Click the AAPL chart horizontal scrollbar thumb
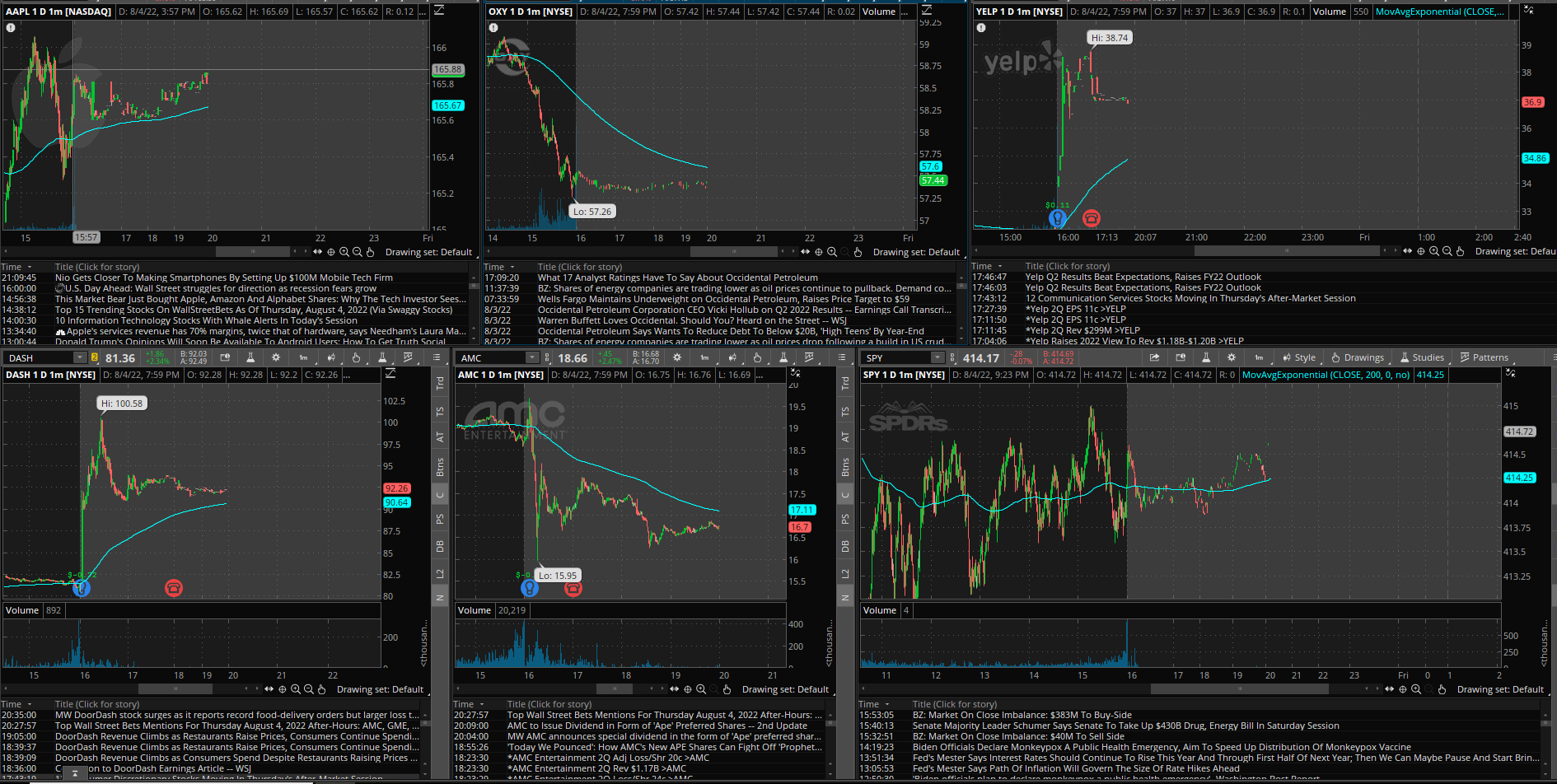1557x784 pixels. (x=253, y=252)
